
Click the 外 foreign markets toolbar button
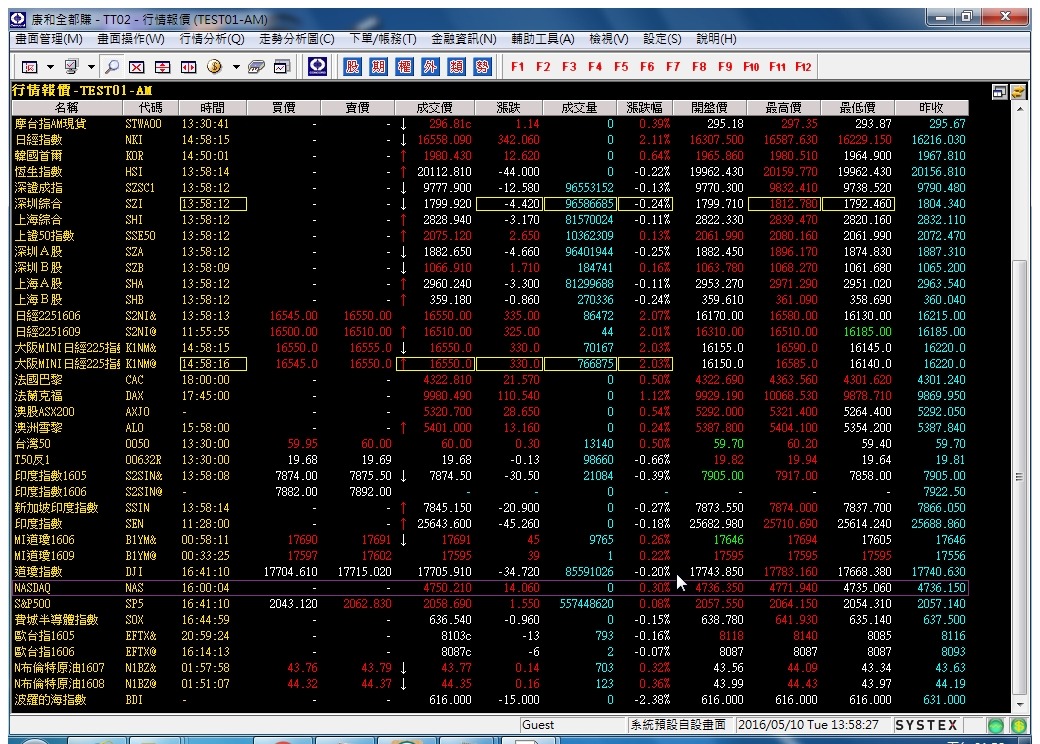pyautogui.click(x=430, y=66)
